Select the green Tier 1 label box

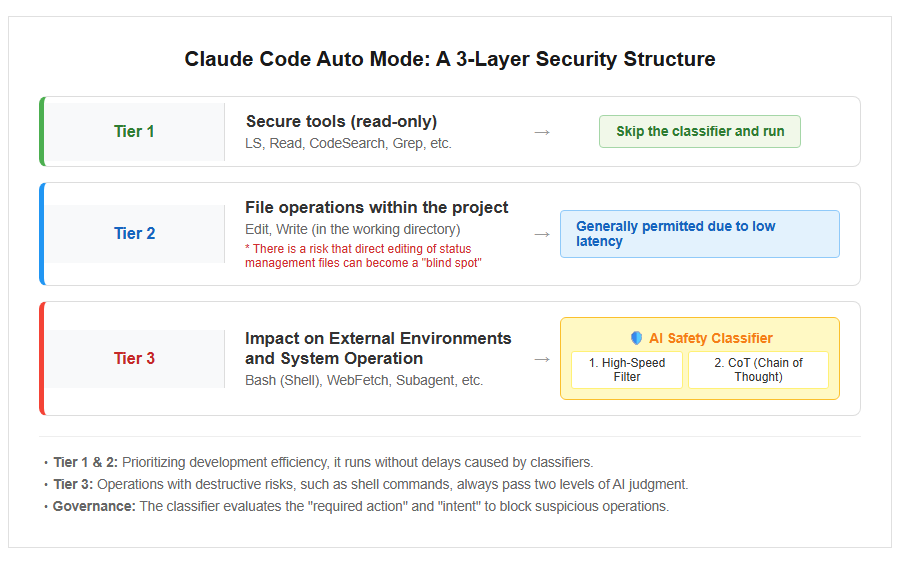coord(134,132)
